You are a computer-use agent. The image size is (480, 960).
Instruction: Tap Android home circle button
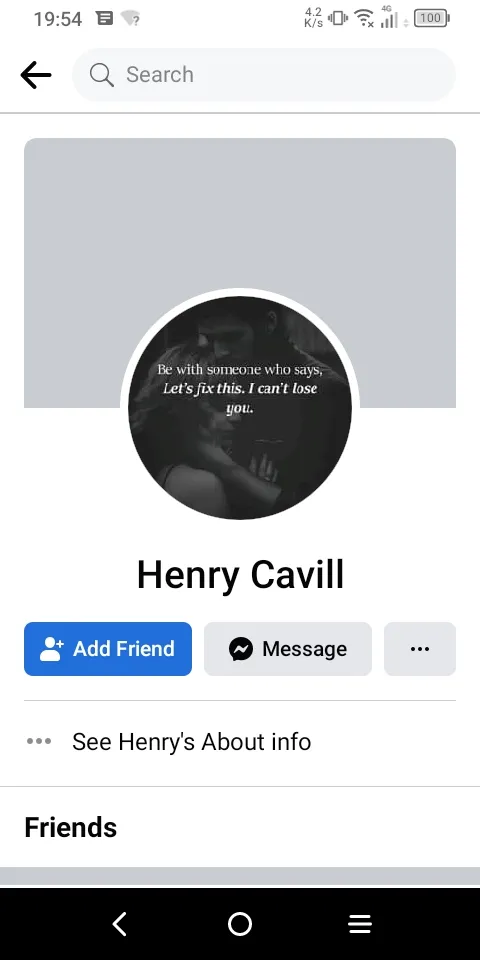[240, 924]
